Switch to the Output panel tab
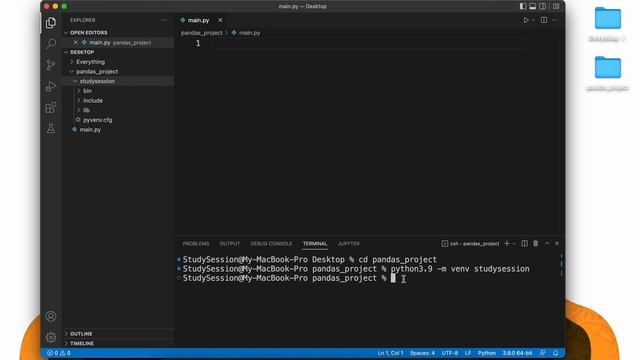Image resolution: width=640 pixels, height=360 pixels. click(230, 244)
